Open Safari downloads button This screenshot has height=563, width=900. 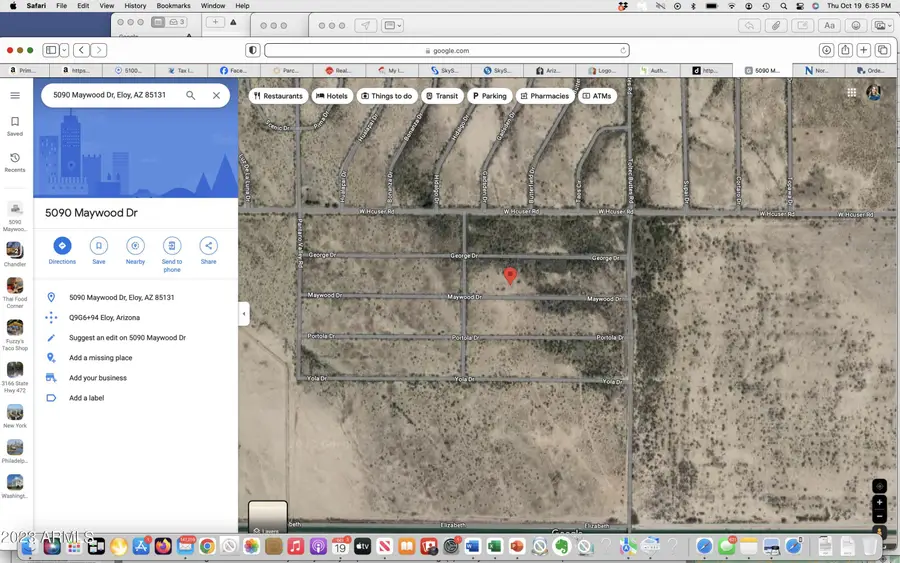click(827, 50)
